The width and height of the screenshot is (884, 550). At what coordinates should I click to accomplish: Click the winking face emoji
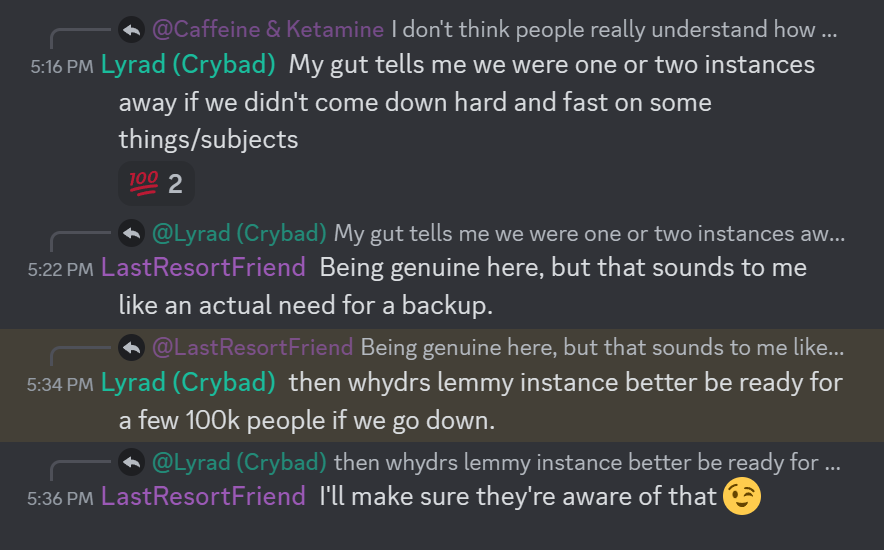tap(741, 496)
